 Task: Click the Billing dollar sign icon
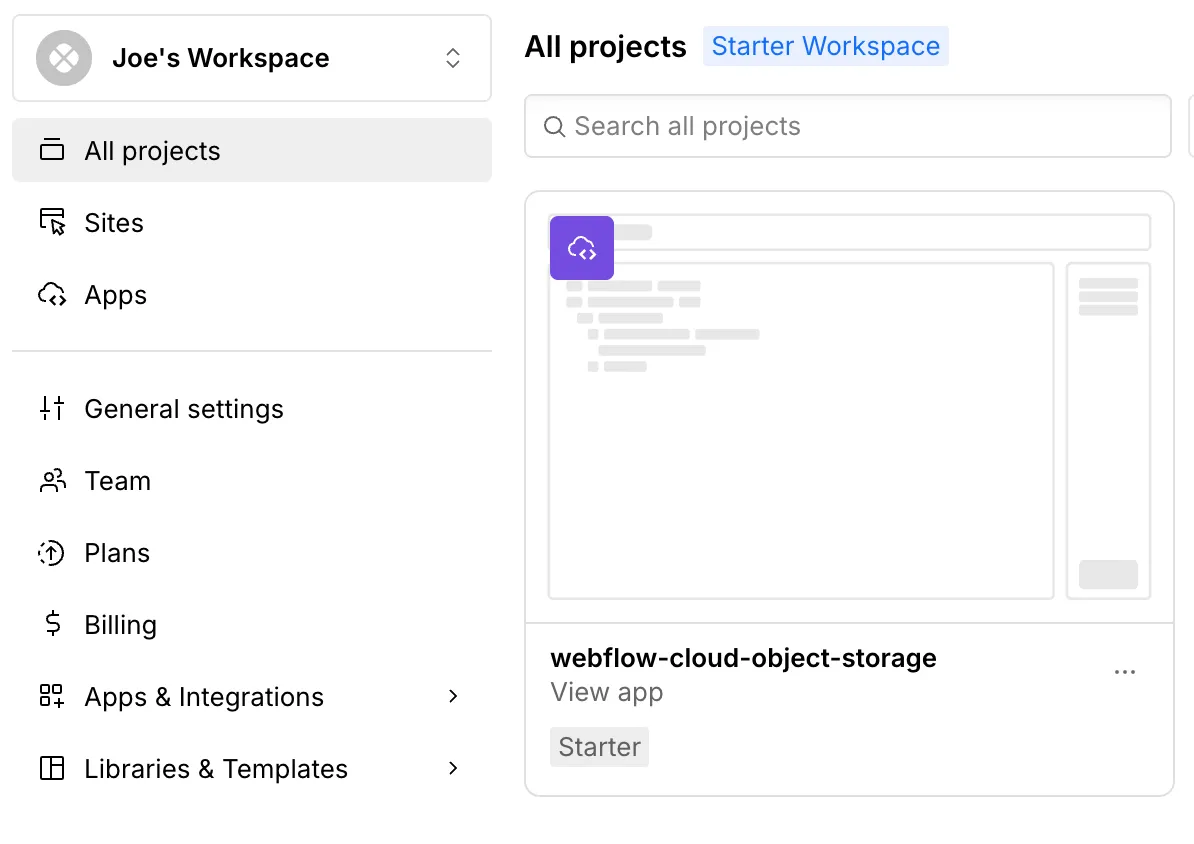[x=52, y=623]
